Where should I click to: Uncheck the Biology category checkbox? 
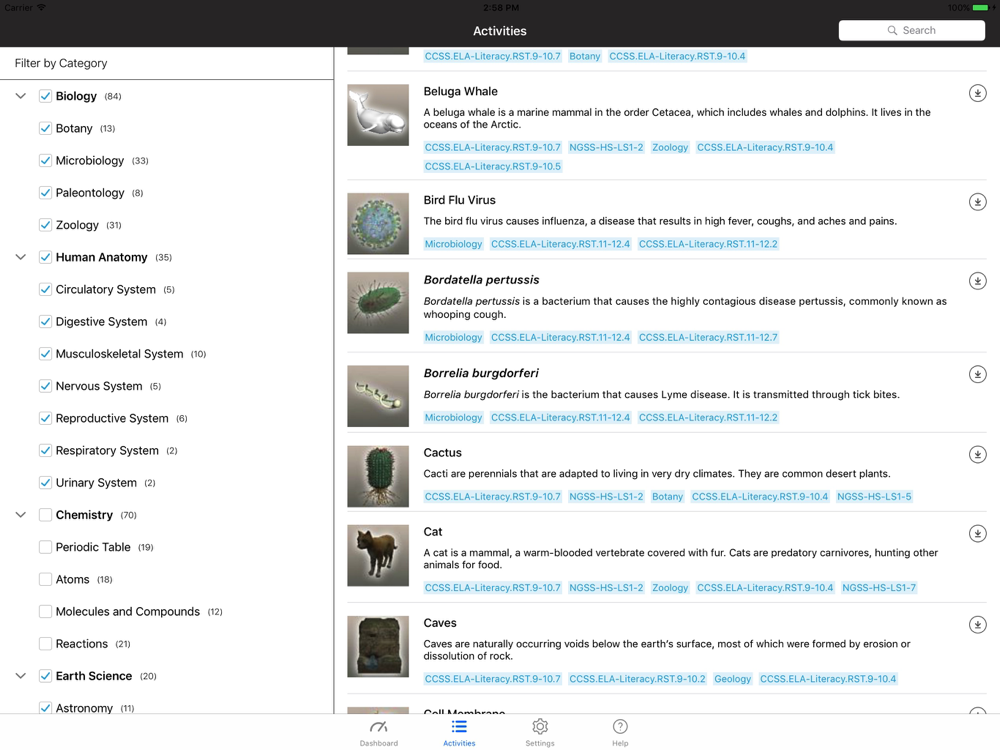(x=45, y=96)
